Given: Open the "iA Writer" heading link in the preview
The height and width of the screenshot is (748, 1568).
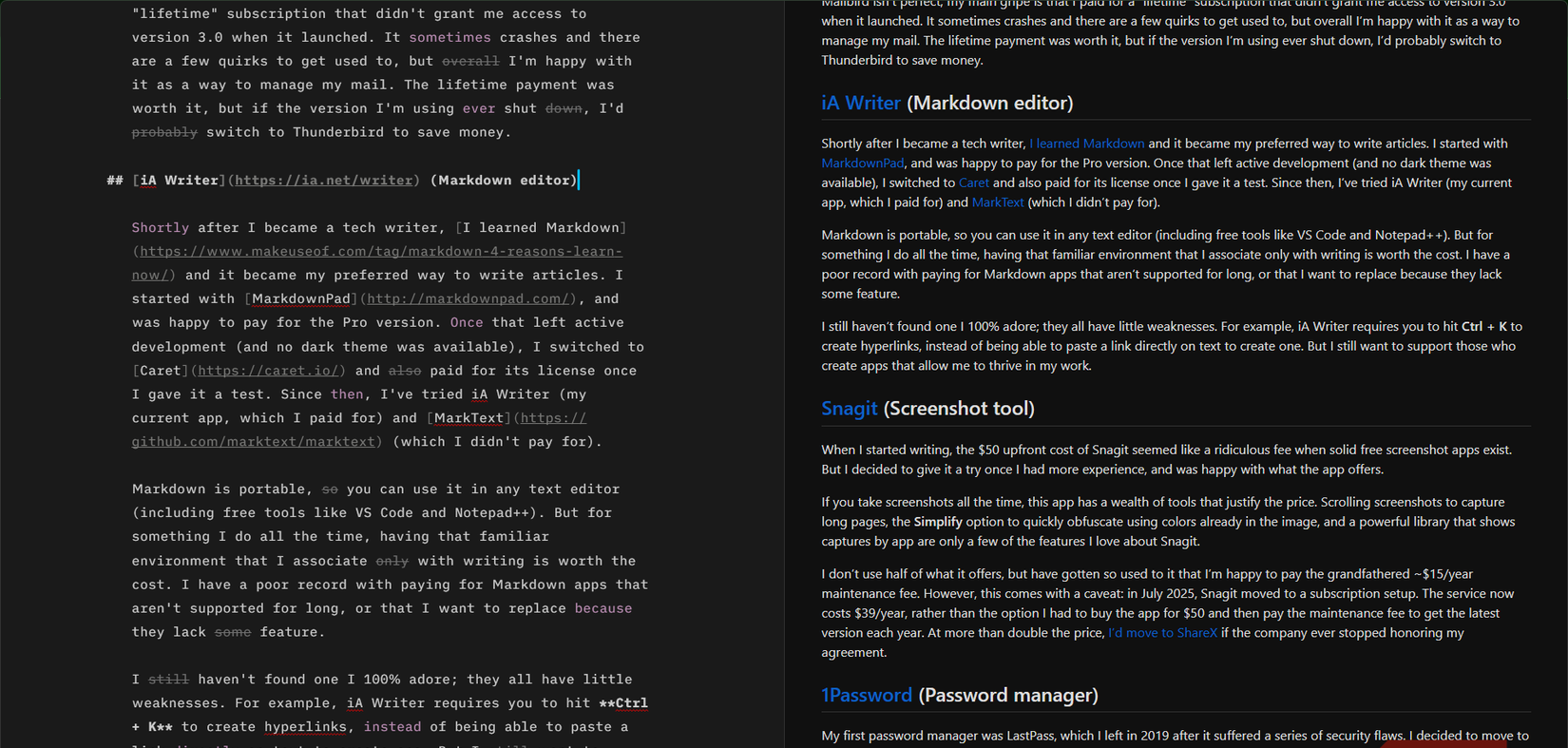Looking at the screenshot, I should (860, 103).
